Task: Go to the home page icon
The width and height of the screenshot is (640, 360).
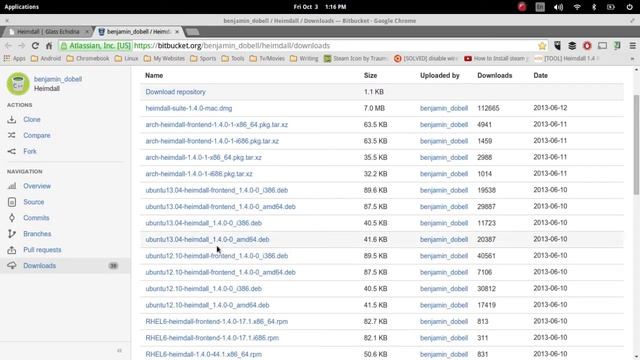Action: [49, 46]
